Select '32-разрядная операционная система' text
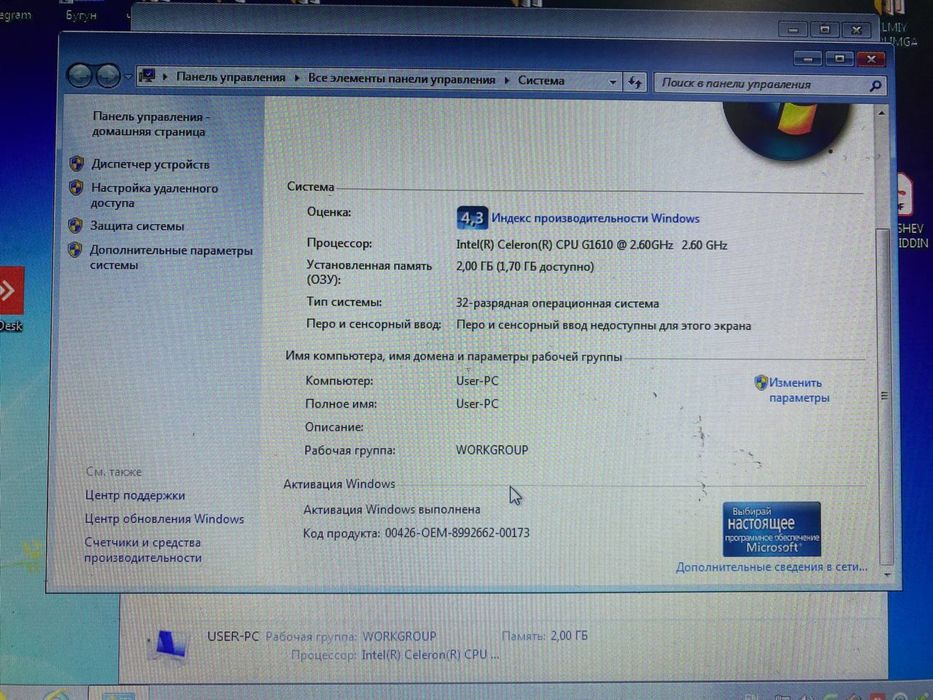This screenshot has width=933, height=700. coord(558,303)
